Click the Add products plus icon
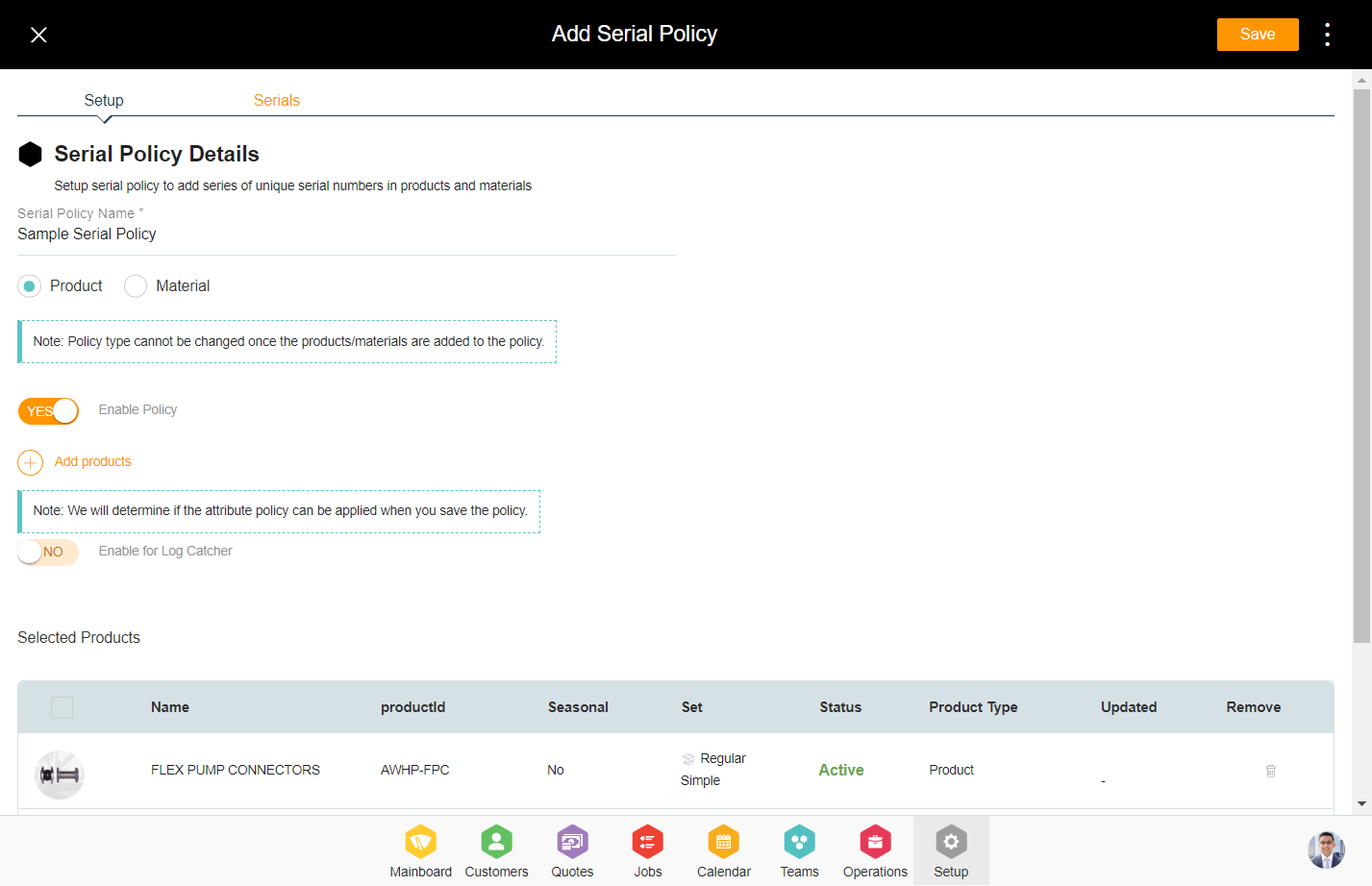Image resolution: width=1372 pixels, height=886 pixels. [30, 463]
